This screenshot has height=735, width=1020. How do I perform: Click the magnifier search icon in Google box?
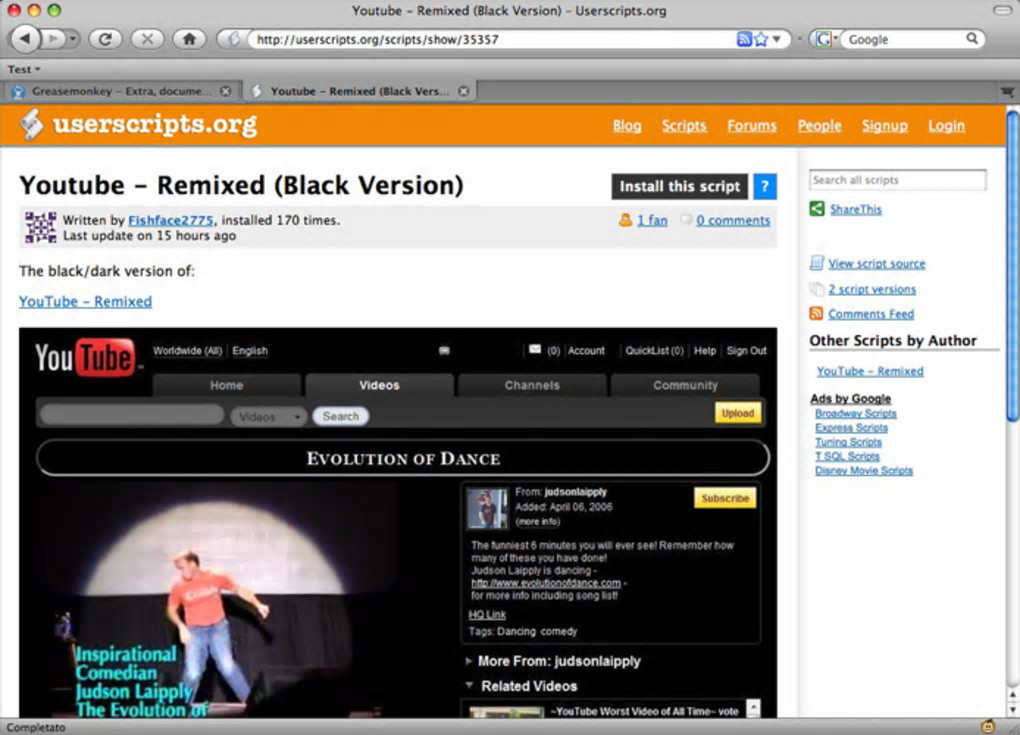tap(971, 38)
